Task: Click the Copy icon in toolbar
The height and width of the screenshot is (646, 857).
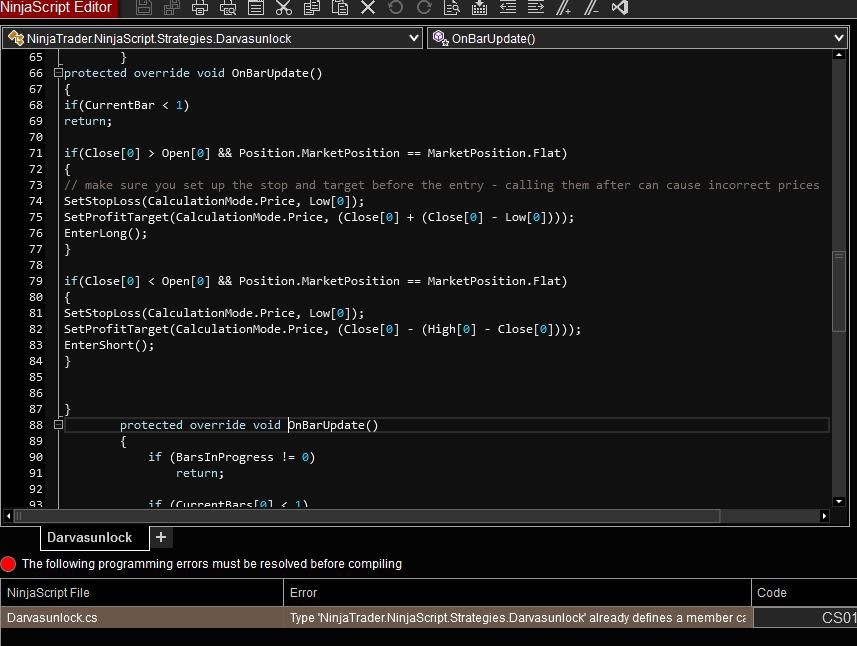Action: [312, 8]
